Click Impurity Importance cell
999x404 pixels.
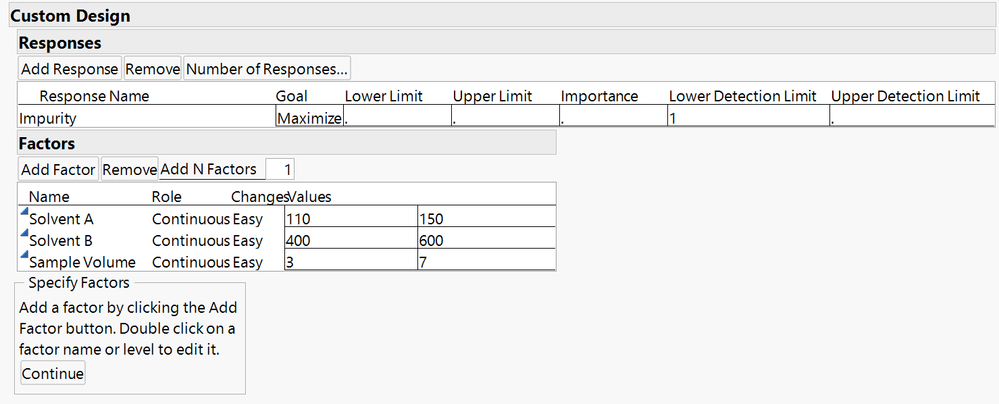pyautogui.click(x=613, y=118)
